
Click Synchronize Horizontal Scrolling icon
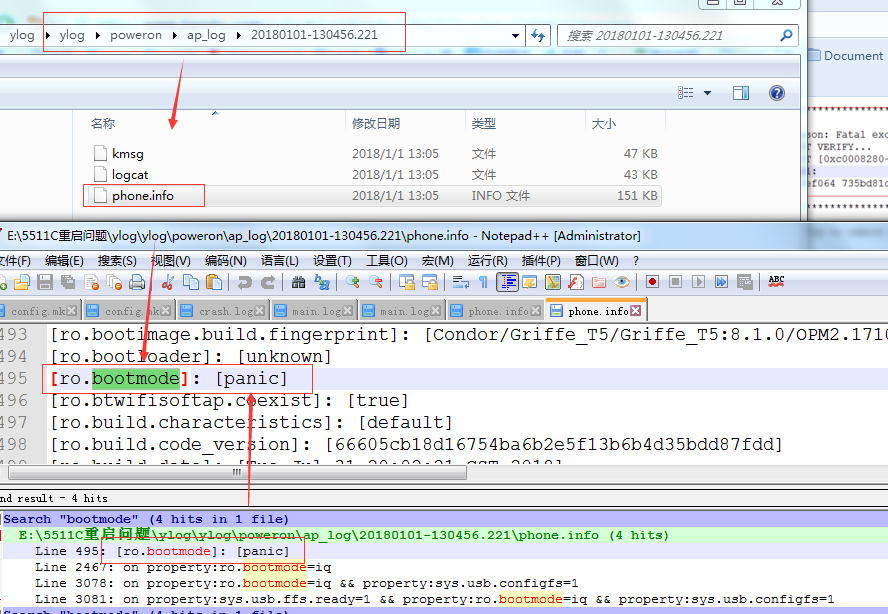coord(430,282)
